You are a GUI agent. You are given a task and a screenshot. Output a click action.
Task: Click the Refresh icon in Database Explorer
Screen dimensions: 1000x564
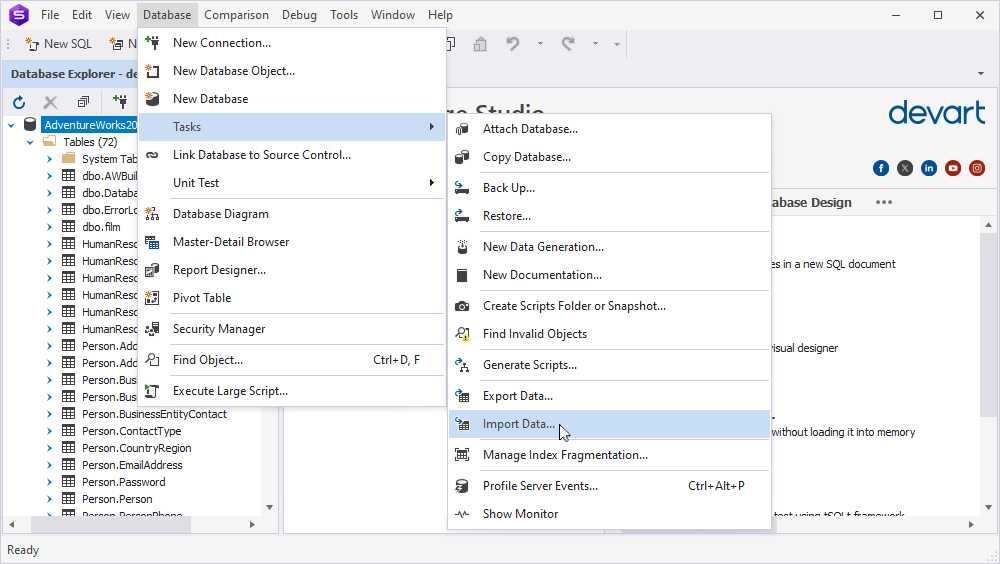click(x=19, y=101)
